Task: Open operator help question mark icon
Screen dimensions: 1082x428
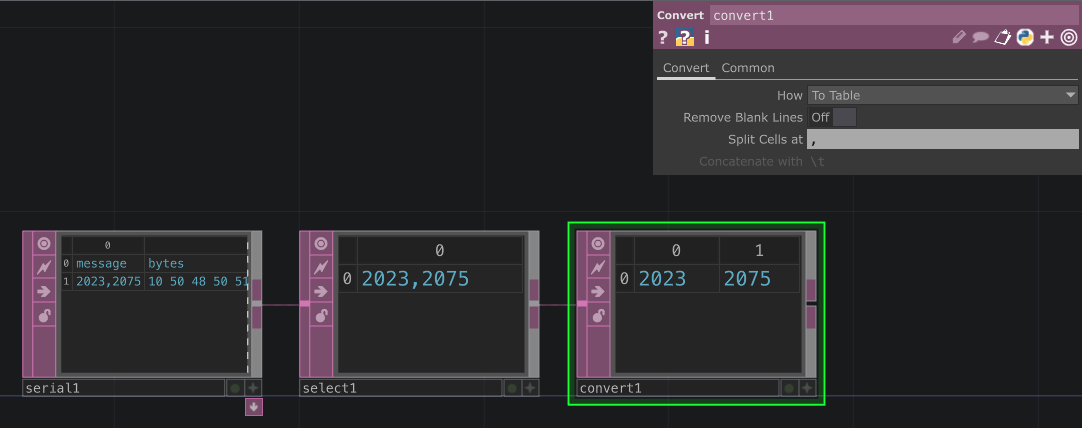Action: (x=662, y=38)
